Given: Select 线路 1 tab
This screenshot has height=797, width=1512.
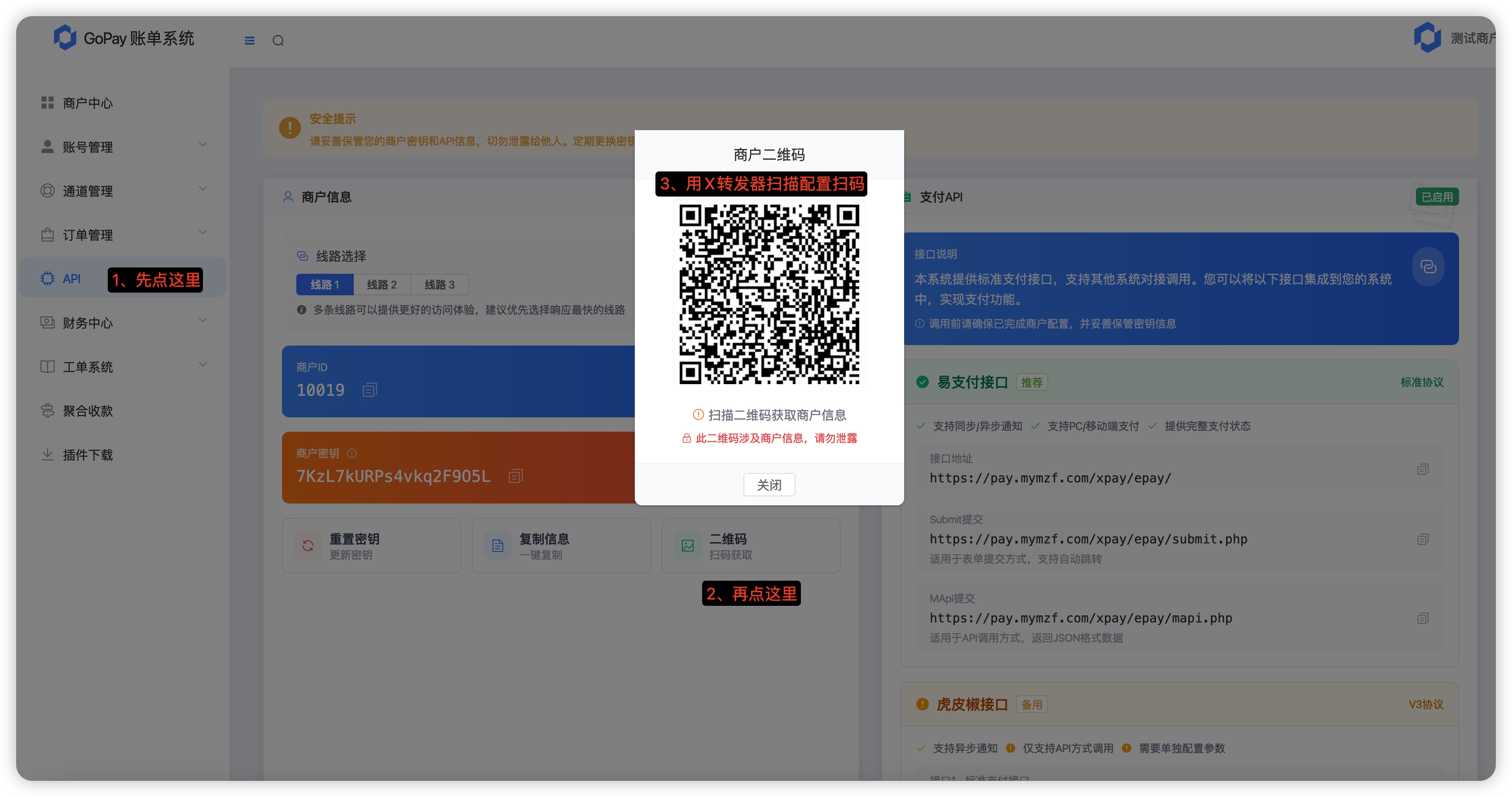Looking at the screenshot, I should pyautogui.click(x=325, y=285).
